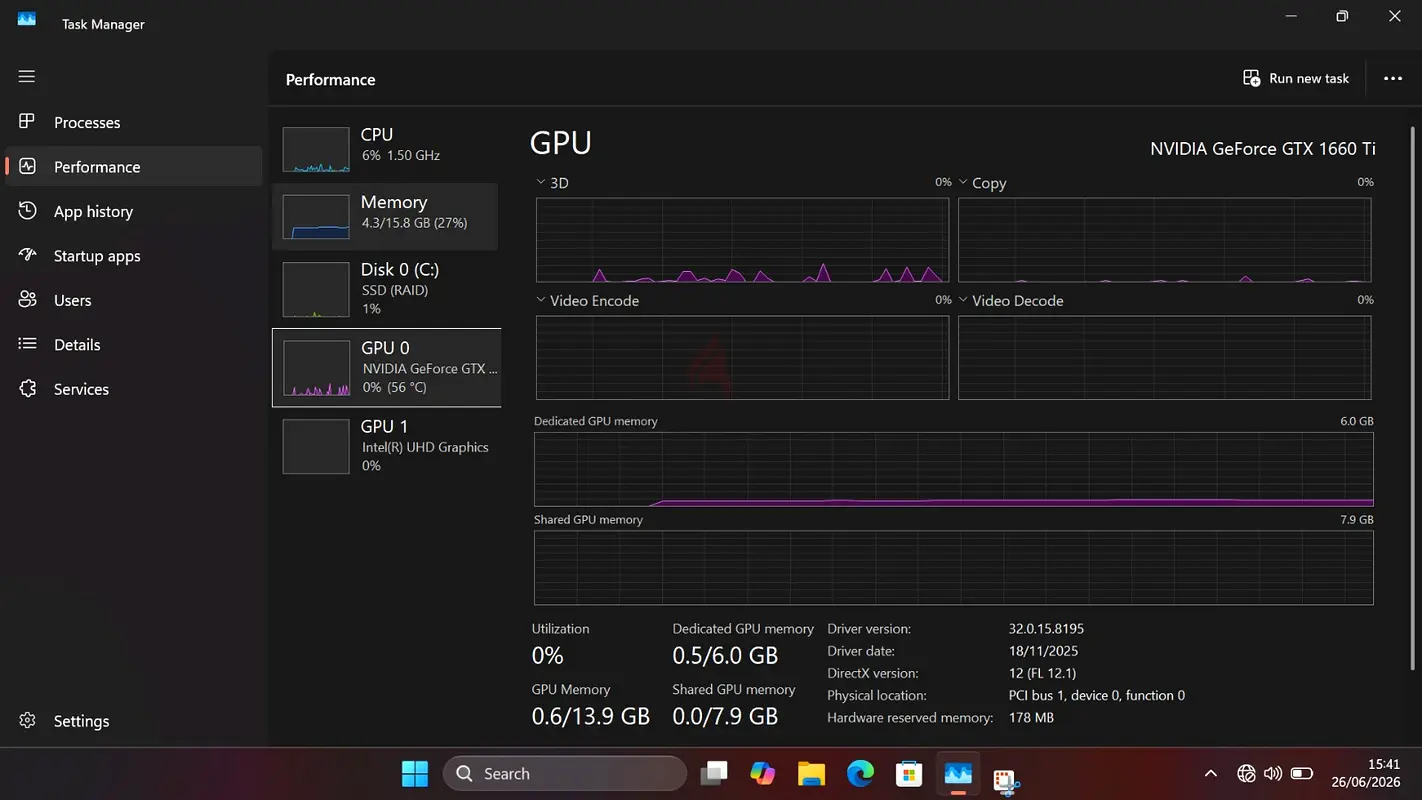The image size is (1422, 800).
Task: Click the Shared GPU memory graph
Action: (x=954, y=568)
